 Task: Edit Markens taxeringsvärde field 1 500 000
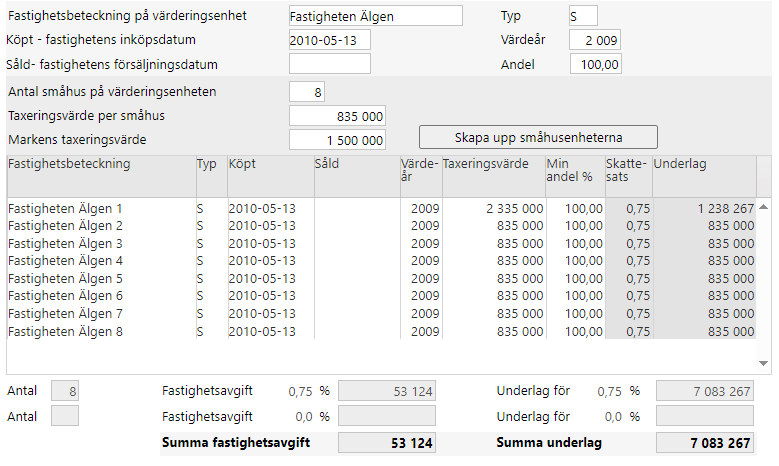click(x=337, y=140)
